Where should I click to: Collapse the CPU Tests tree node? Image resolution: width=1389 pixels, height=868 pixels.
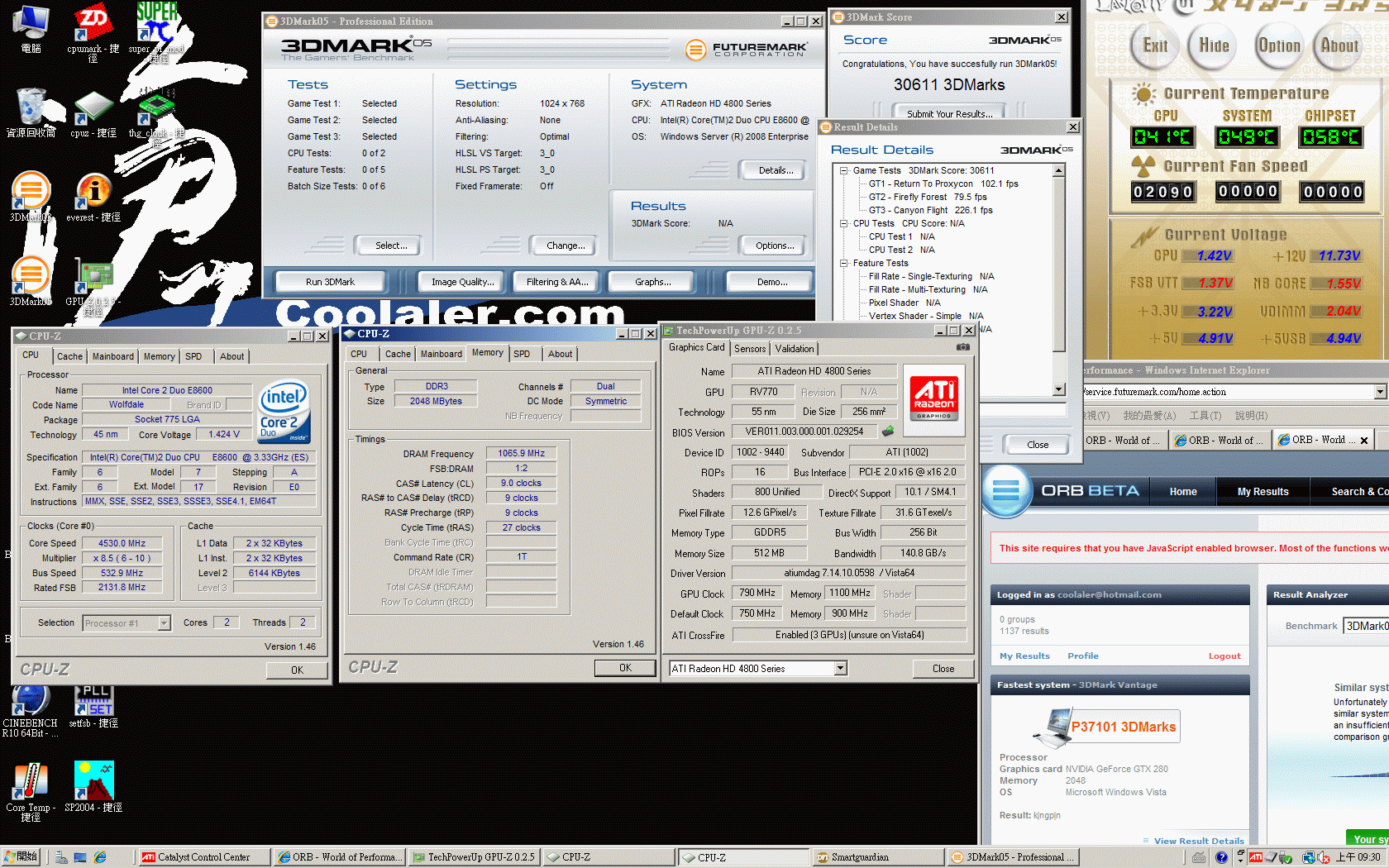(843, 223)
